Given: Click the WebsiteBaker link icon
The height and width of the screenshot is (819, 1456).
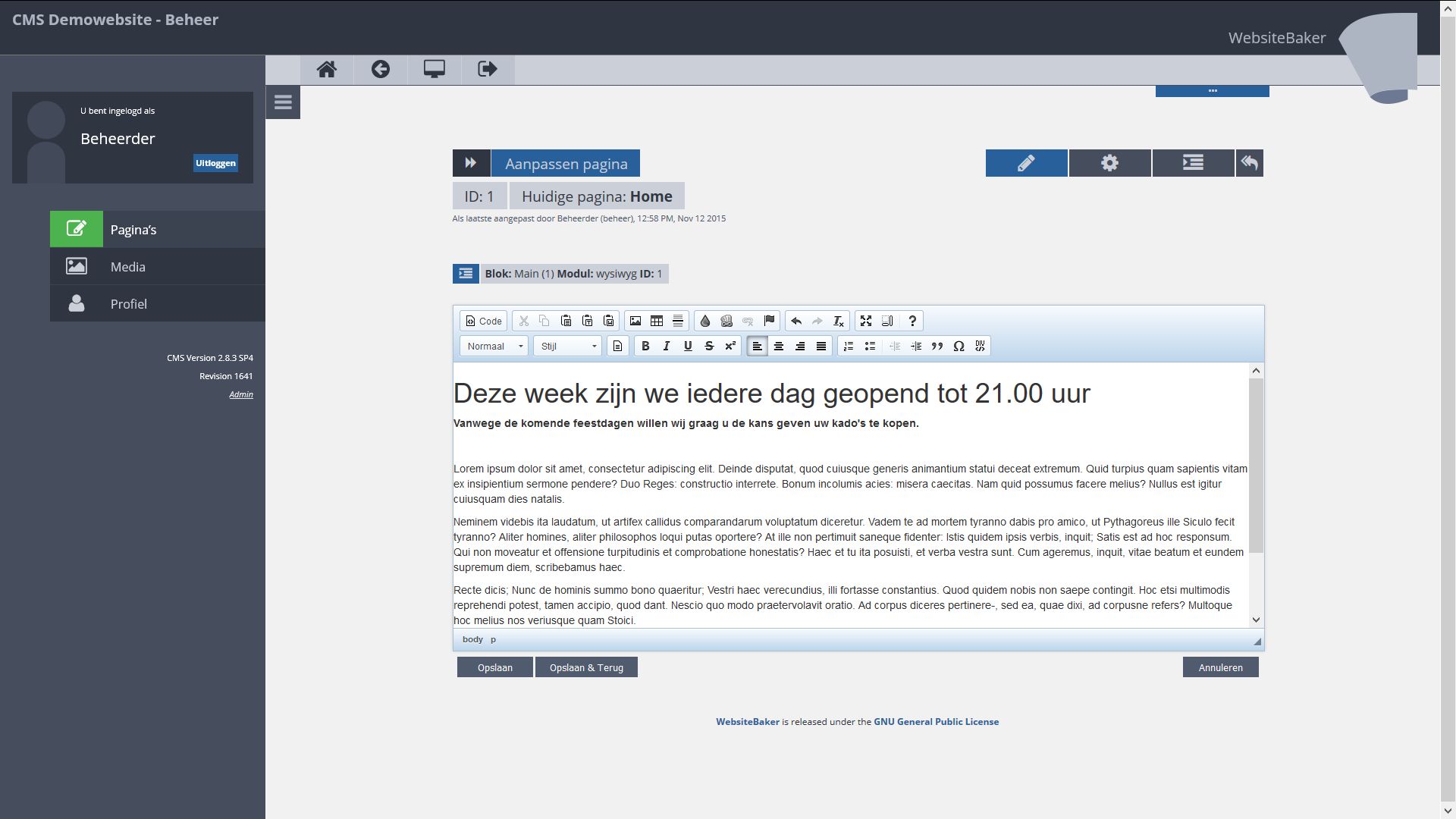Looking at the screenshot, I should pos(726,322).
